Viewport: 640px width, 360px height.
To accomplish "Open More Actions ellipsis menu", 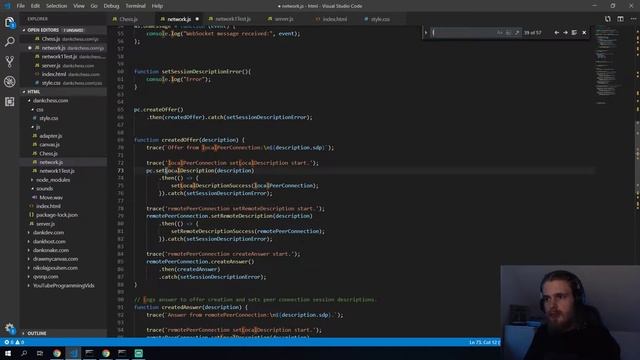I will click(x=633, y=19).
